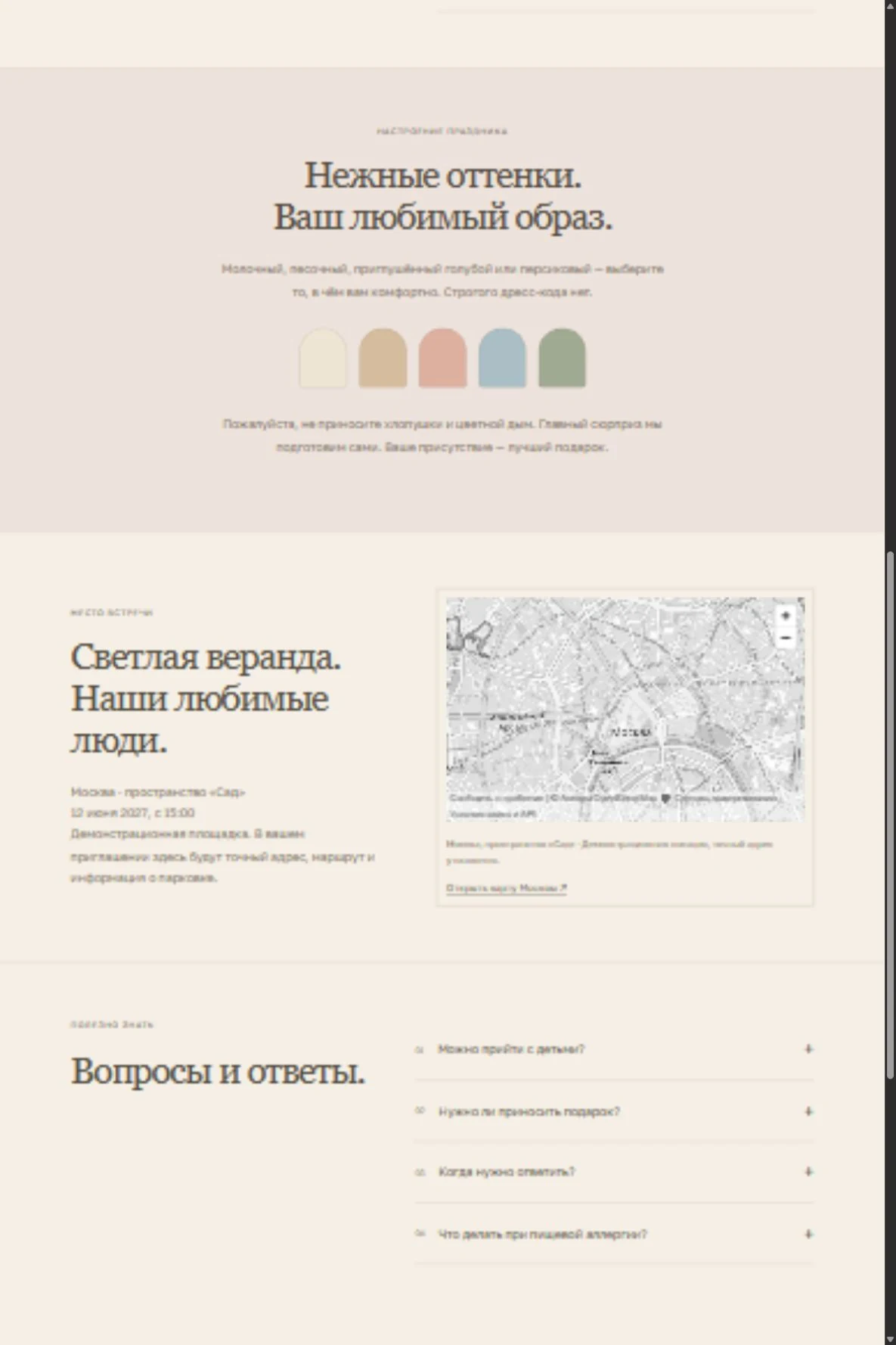The image size is (896, 1345).
Task: Click plus icon beside «Что делать при пищевой аллергии?»
Action: (x=808, y=1234)
